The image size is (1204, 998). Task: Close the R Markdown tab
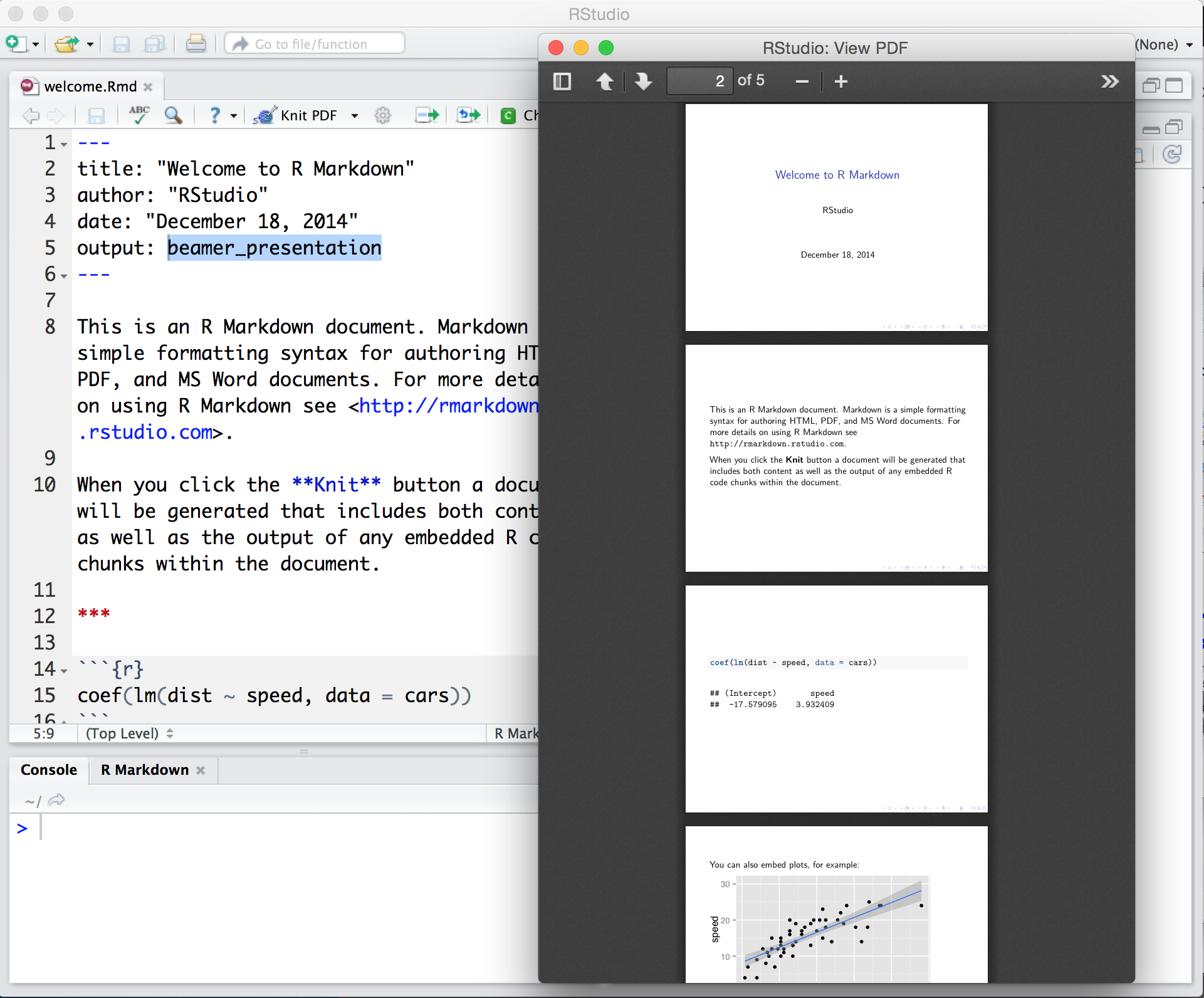coord(201,770)
